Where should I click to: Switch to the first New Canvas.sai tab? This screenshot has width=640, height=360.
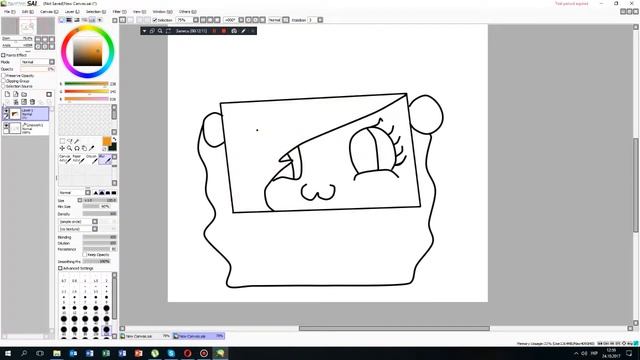pos(145,336)
